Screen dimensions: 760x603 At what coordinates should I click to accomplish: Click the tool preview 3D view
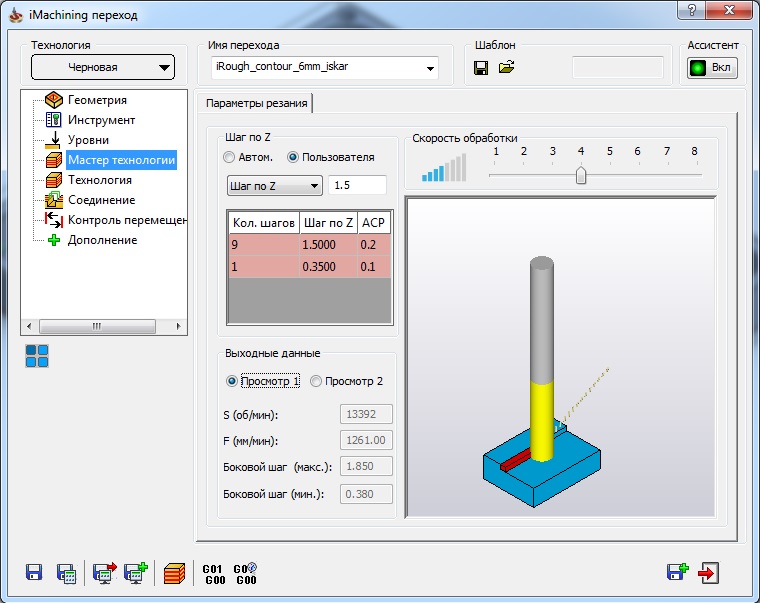coord(560,358)
